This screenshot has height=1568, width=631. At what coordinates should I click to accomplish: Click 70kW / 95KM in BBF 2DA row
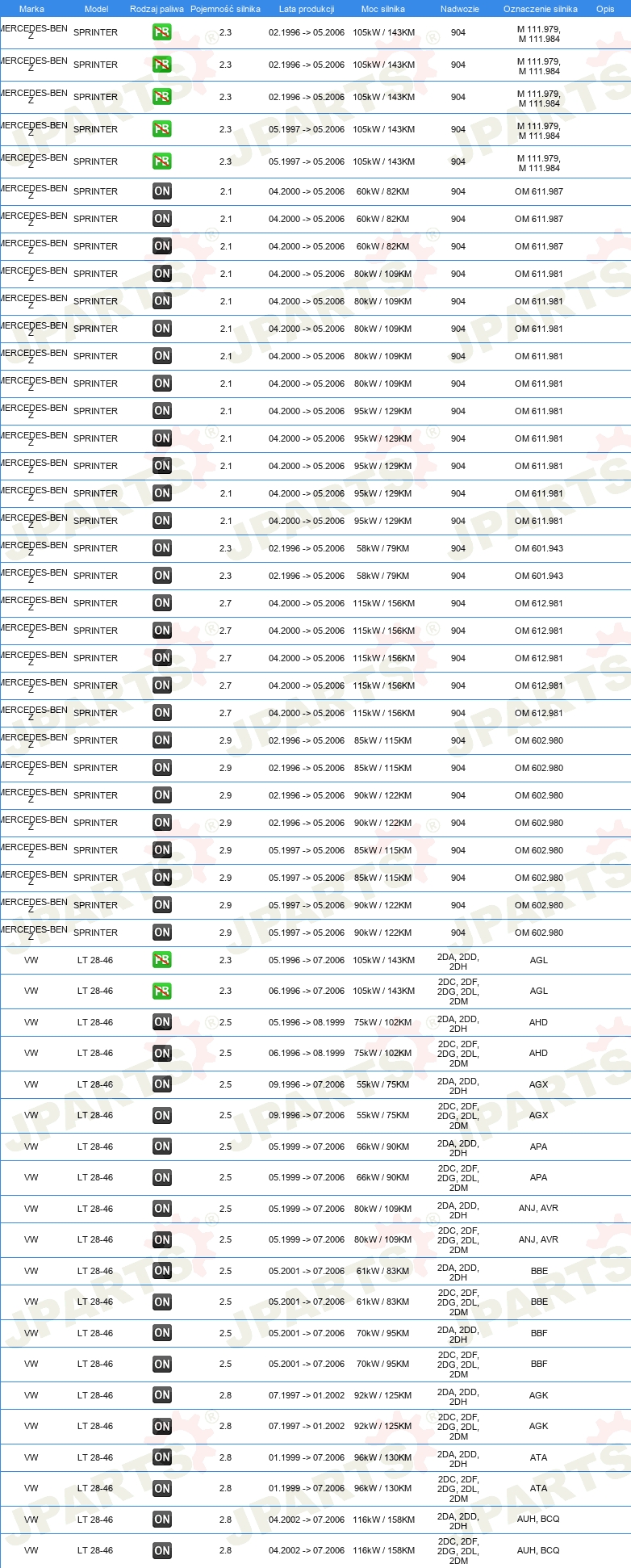pos(383,1333)
